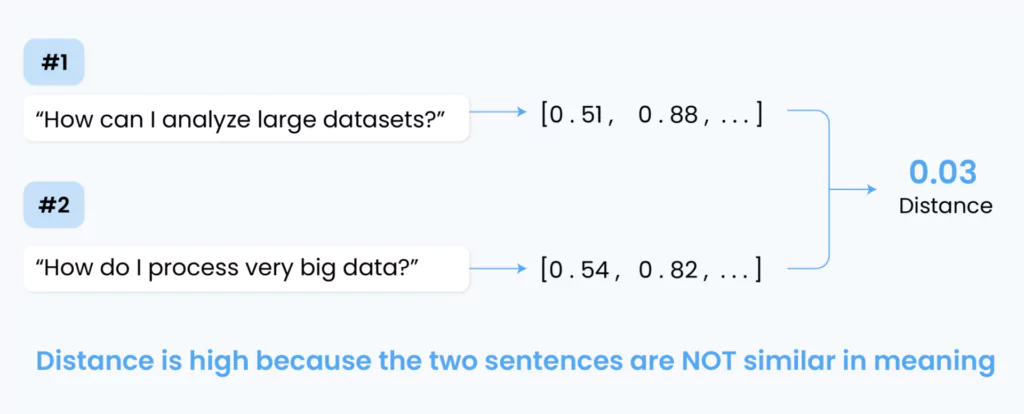This screenshot has height=414, width=1024.
Task: Click the Distance label
Action: click(946, 206)
